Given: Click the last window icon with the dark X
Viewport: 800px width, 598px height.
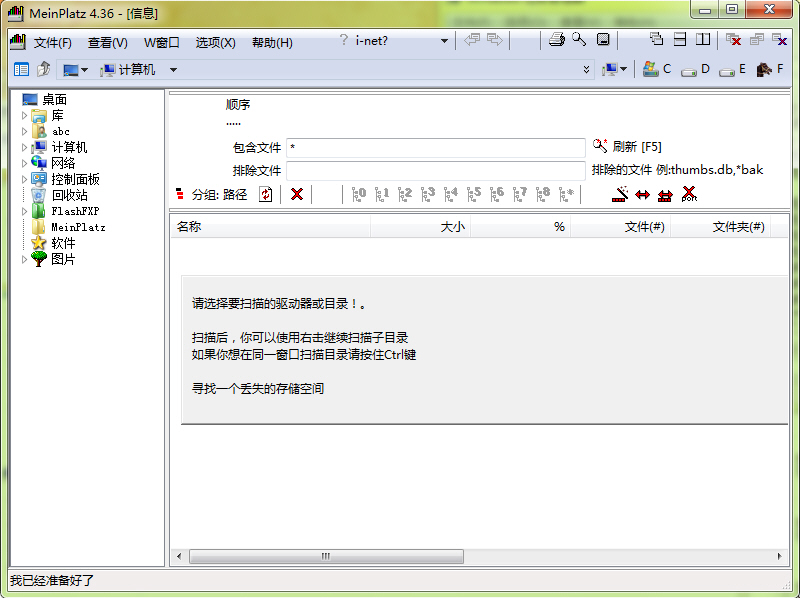Looking at the screenshot, I should click(780, 39).
